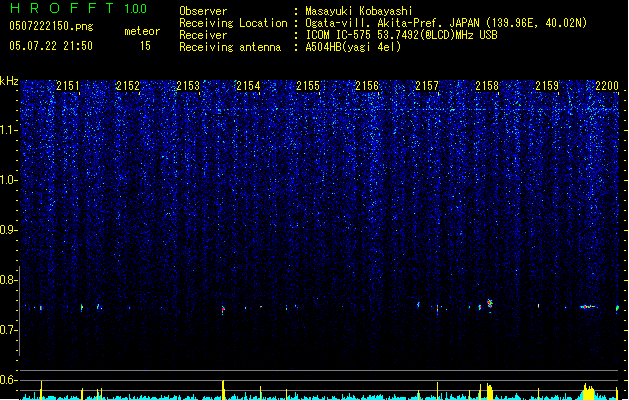Click the 2155 time marker
The height and width of the screenshot is (400, 629).
click(x=308, y=86)
